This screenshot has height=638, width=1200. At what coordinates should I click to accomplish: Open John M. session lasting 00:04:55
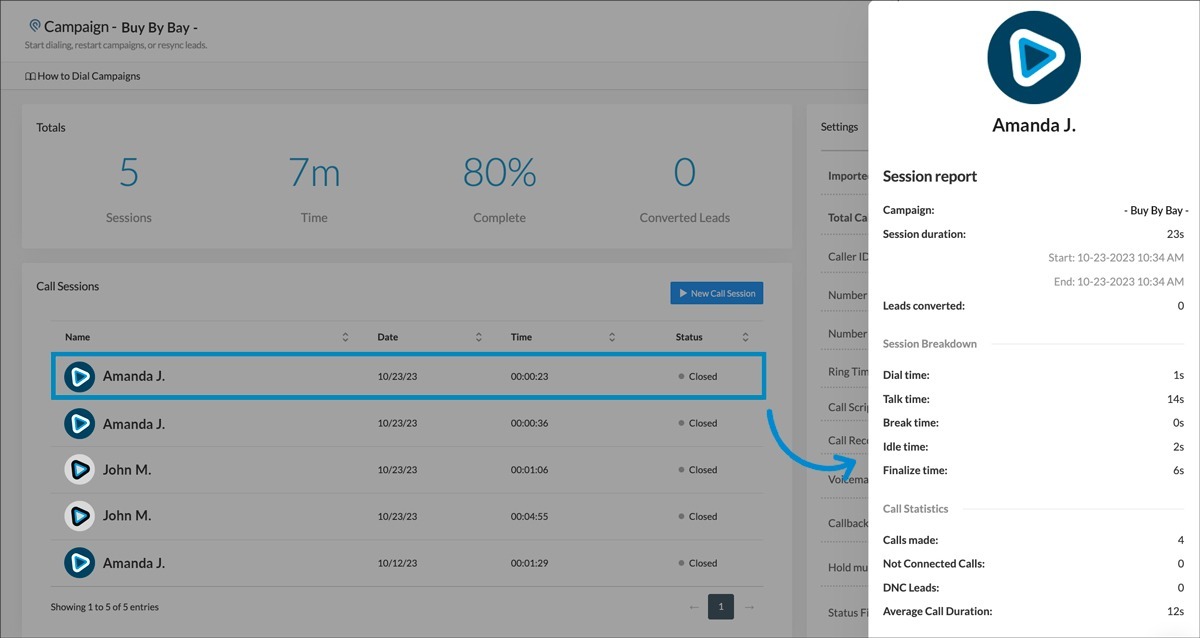pyautogui.click(x=127, y=516)
